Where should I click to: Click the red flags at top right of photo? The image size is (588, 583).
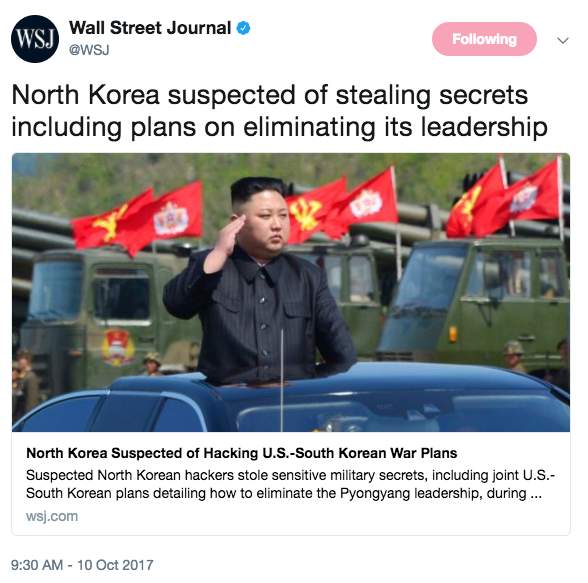[x=502, y=199]
